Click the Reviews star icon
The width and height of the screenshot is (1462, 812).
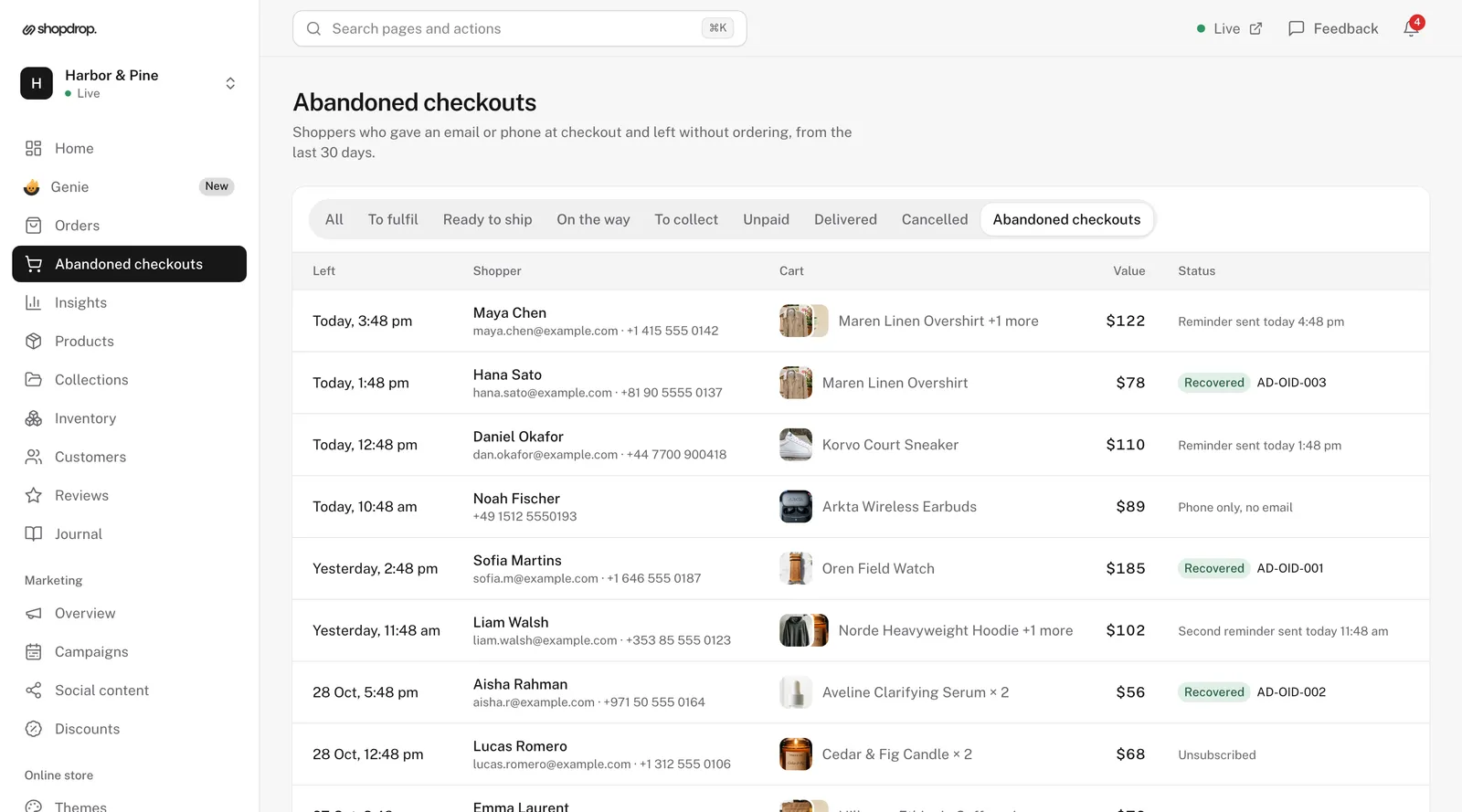34,495
